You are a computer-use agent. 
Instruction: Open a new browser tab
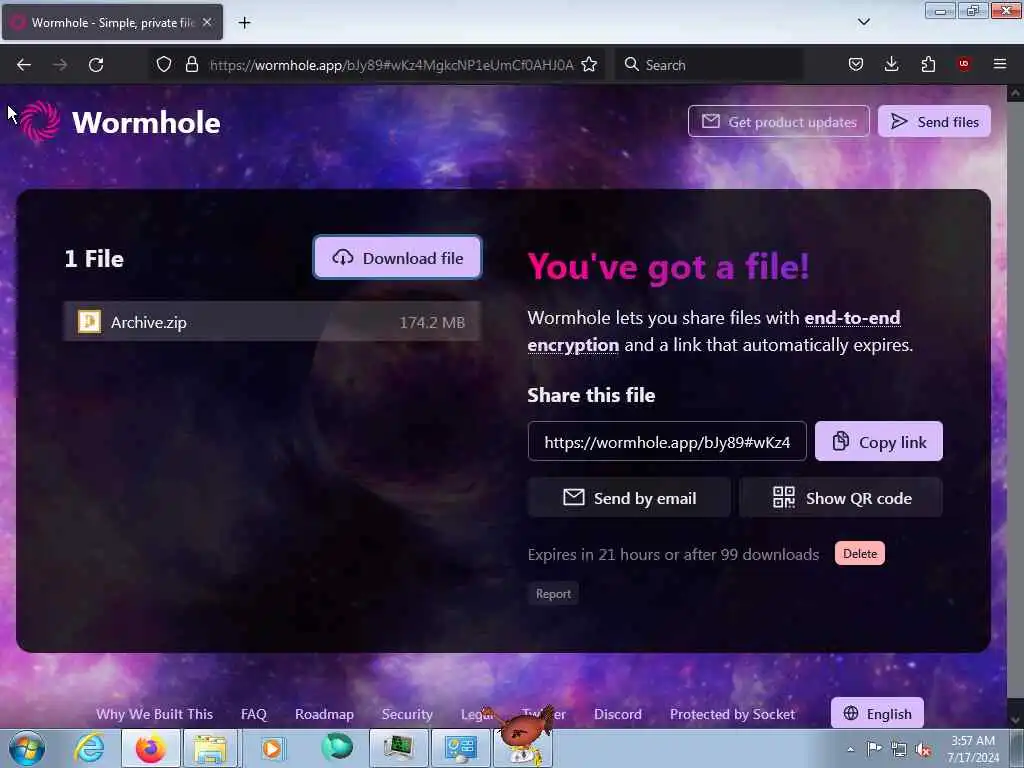244,23
